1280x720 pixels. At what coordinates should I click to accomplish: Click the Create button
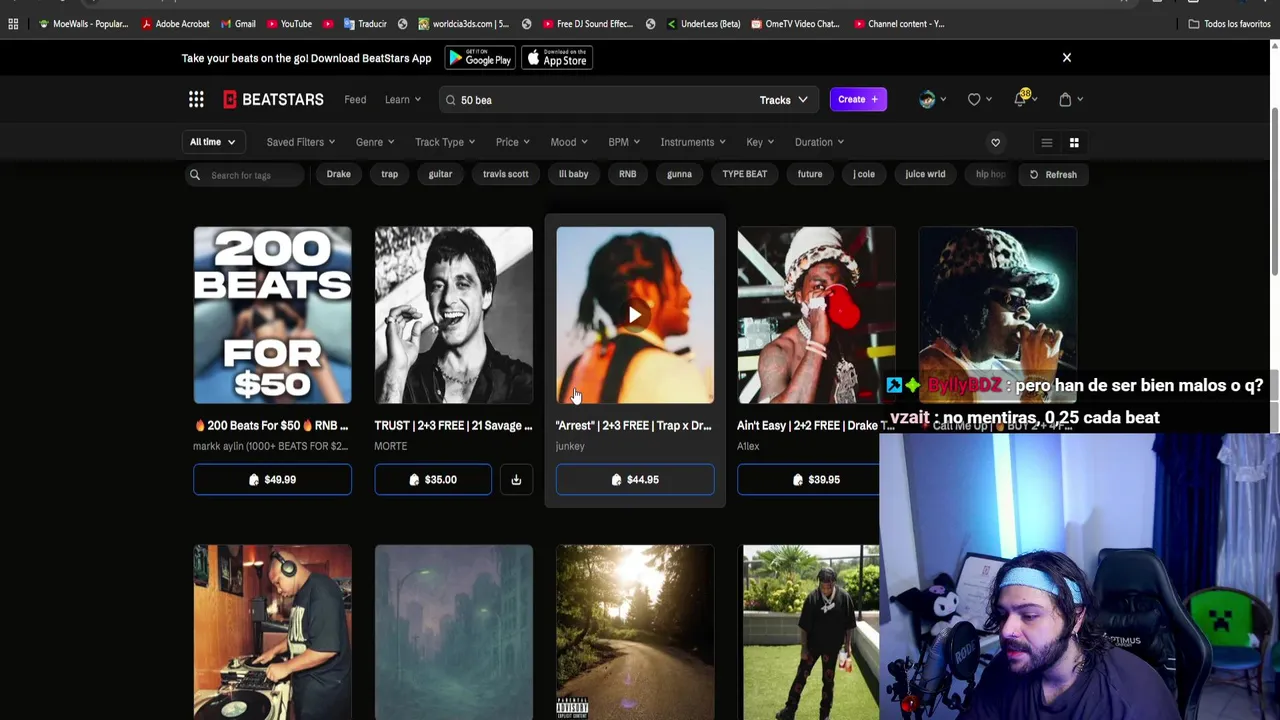click(x=857, y=99)
